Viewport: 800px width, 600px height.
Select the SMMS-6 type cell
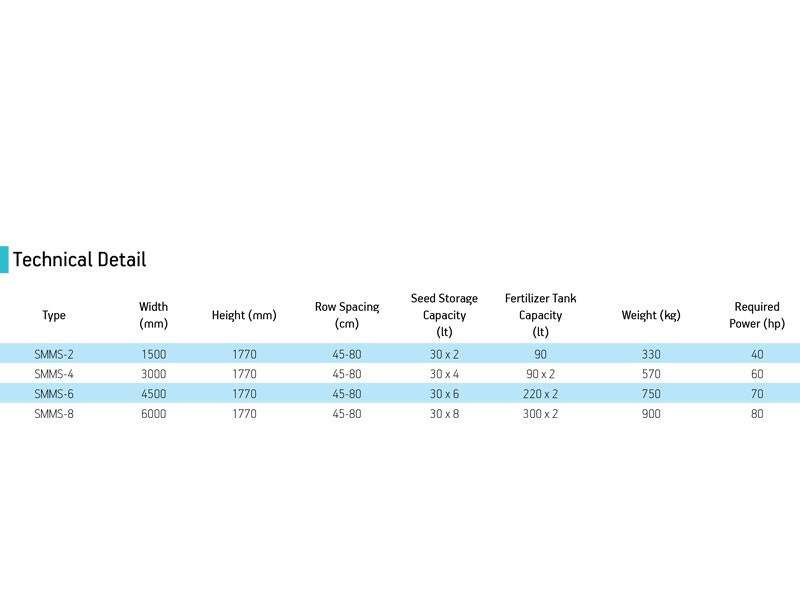[54, 394]
